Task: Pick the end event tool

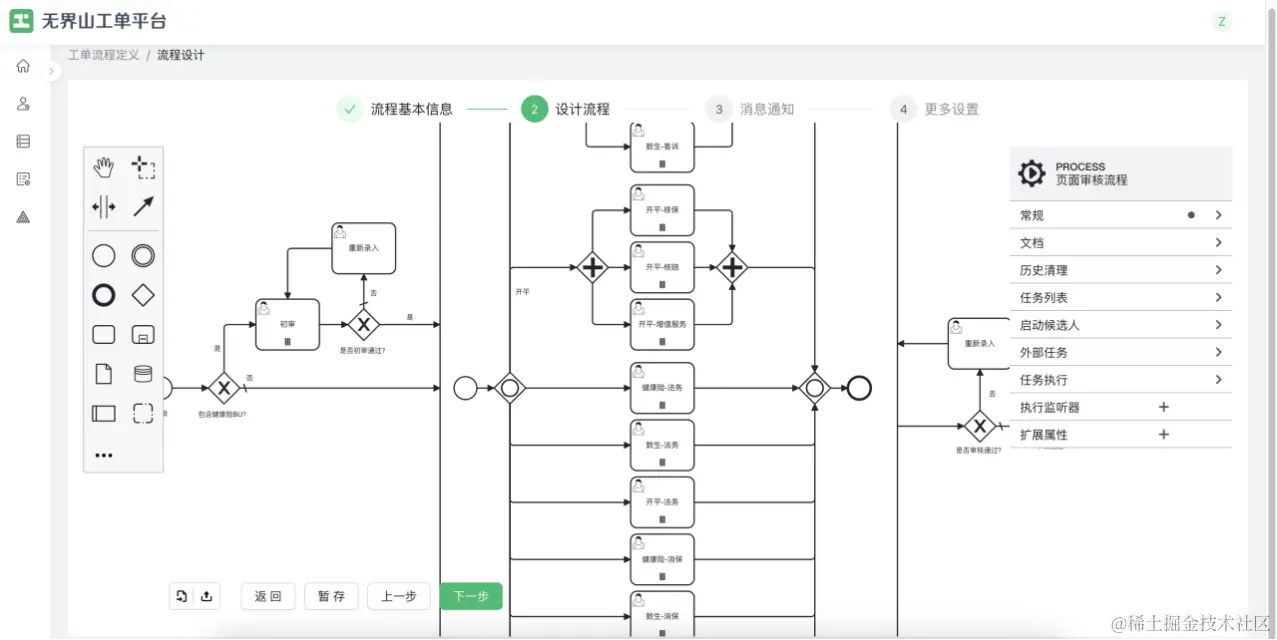Action: point(103,295)
